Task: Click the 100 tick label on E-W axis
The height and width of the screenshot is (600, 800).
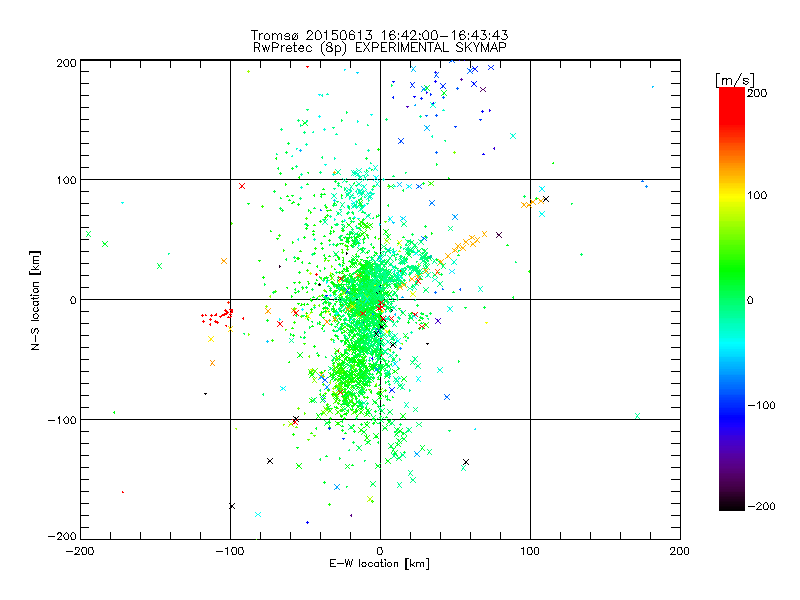Action: point(530,551)
